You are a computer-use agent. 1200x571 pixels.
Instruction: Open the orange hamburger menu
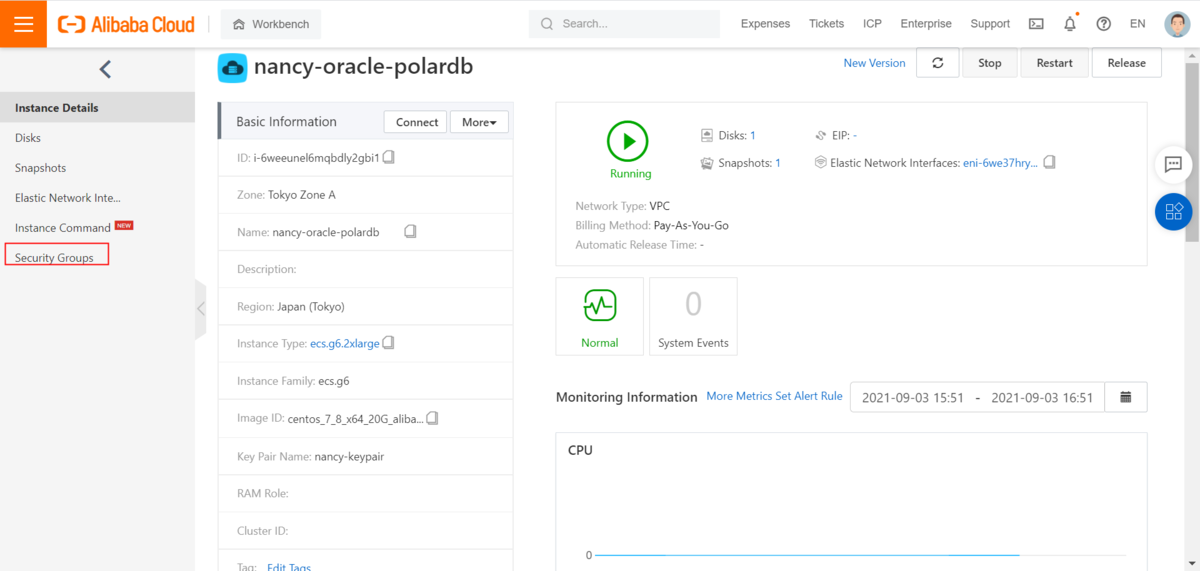(23, 24)
